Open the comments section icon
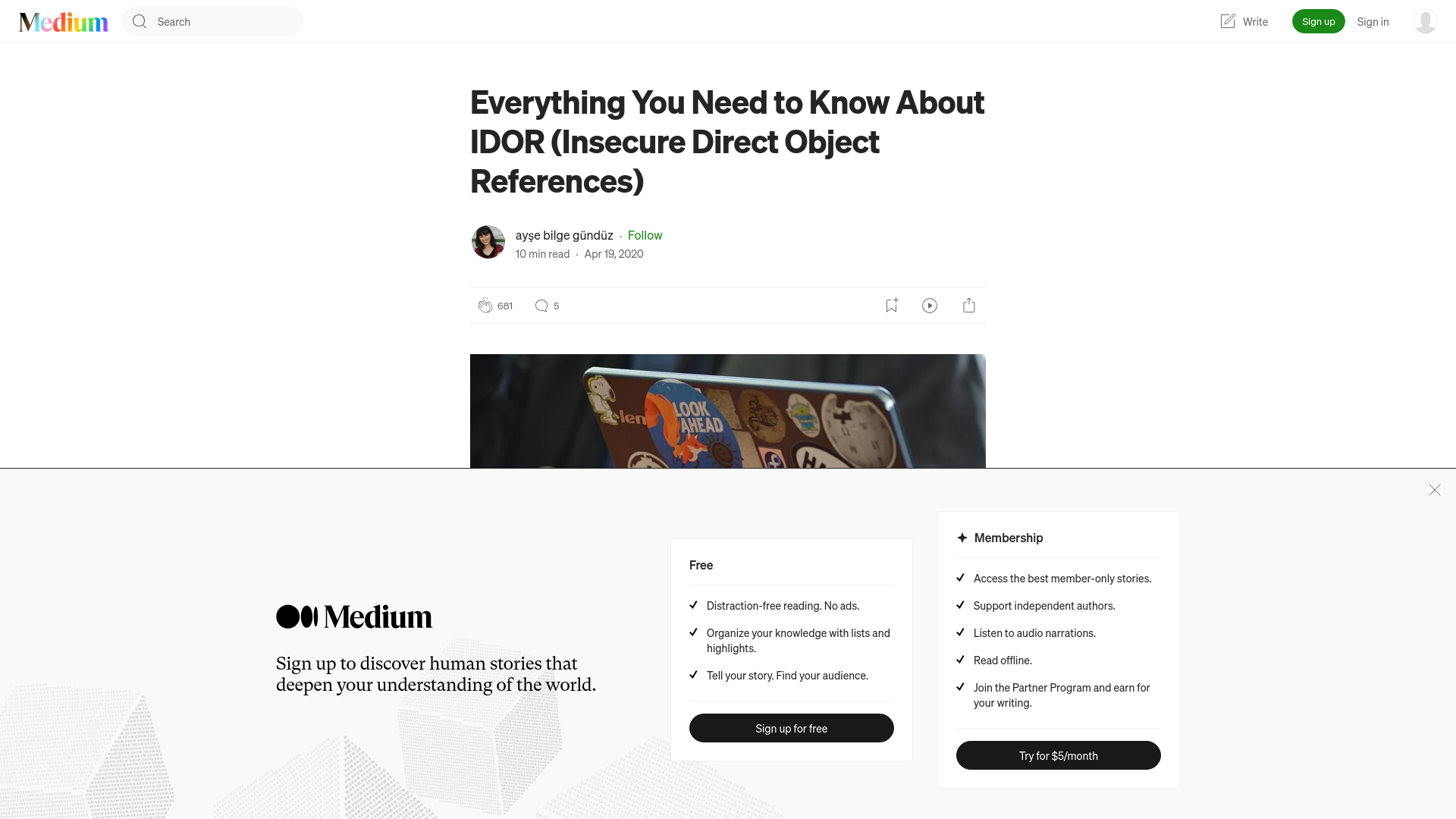The height and width of the screenshot is (819, 1456). click(541, 305)
